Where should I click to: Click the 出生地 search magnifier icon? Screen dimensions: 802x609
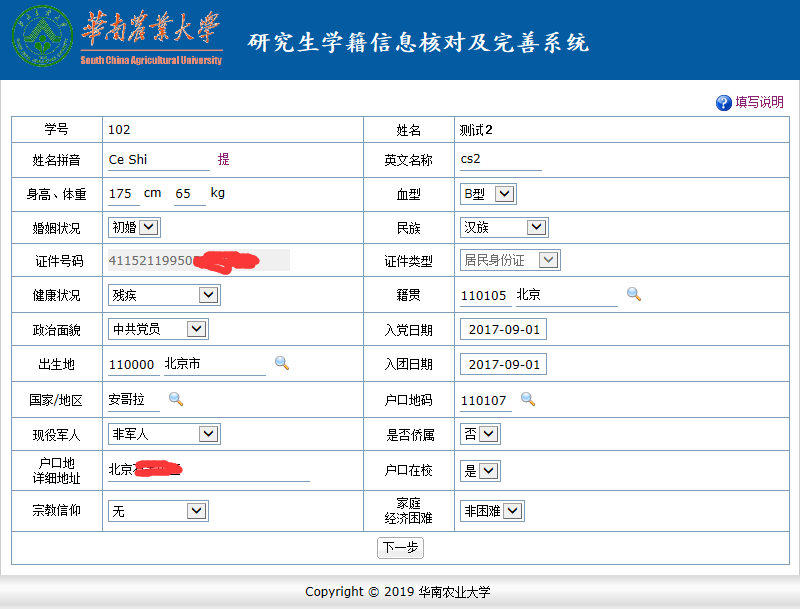282,363
